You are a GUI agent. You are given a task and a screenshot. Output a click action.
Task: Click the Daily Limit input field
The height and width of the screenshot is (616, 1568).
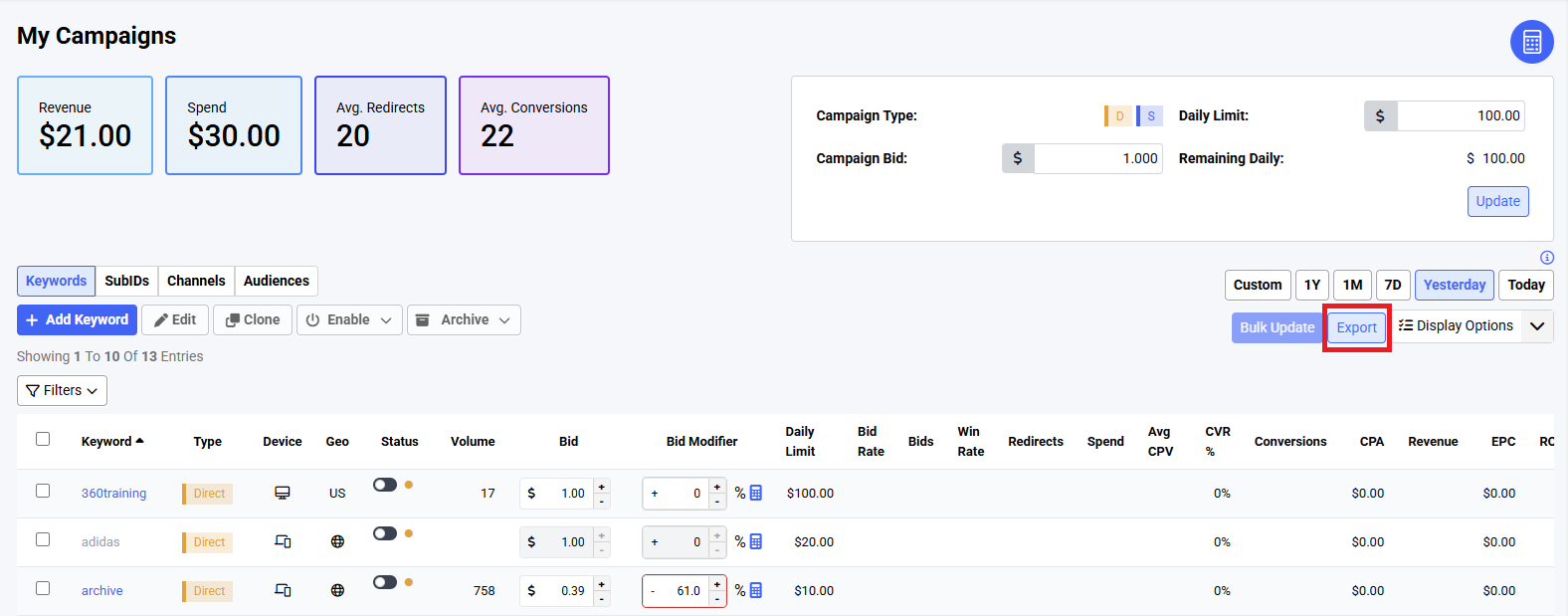pos(1460,116)
